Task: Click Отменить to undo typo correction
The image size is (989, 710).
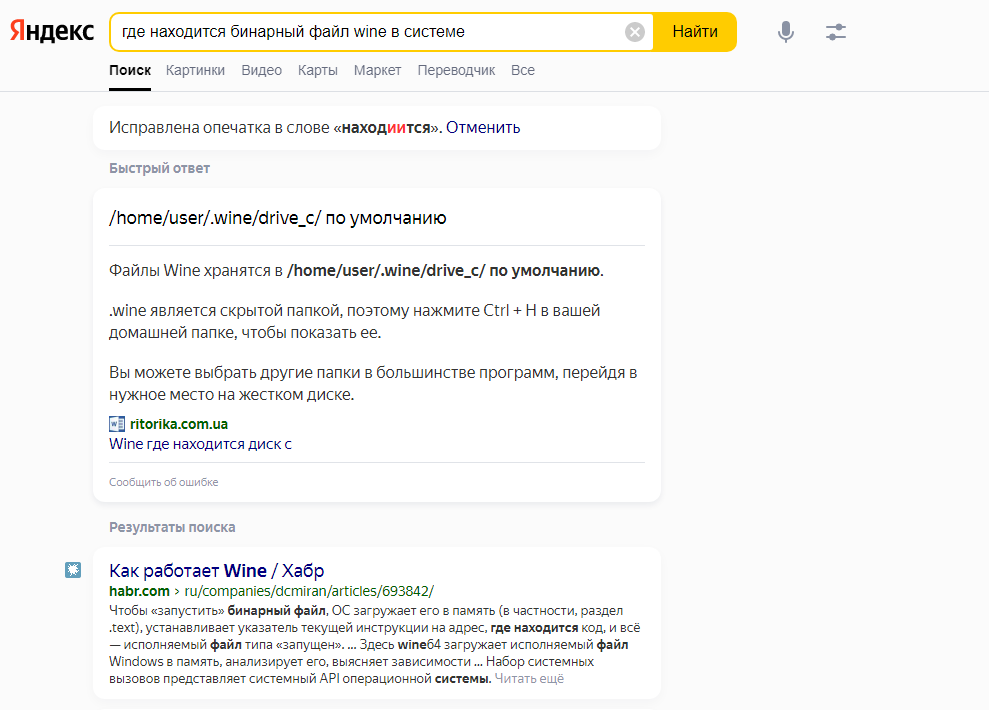Action: point(483,128)
